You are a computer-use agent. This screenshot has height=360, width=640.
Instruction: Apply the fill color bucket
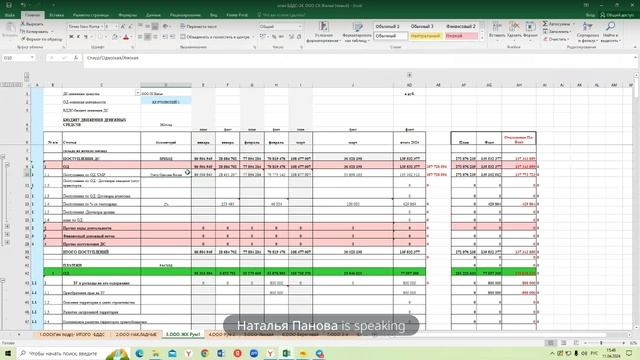(x=115, y=37)
